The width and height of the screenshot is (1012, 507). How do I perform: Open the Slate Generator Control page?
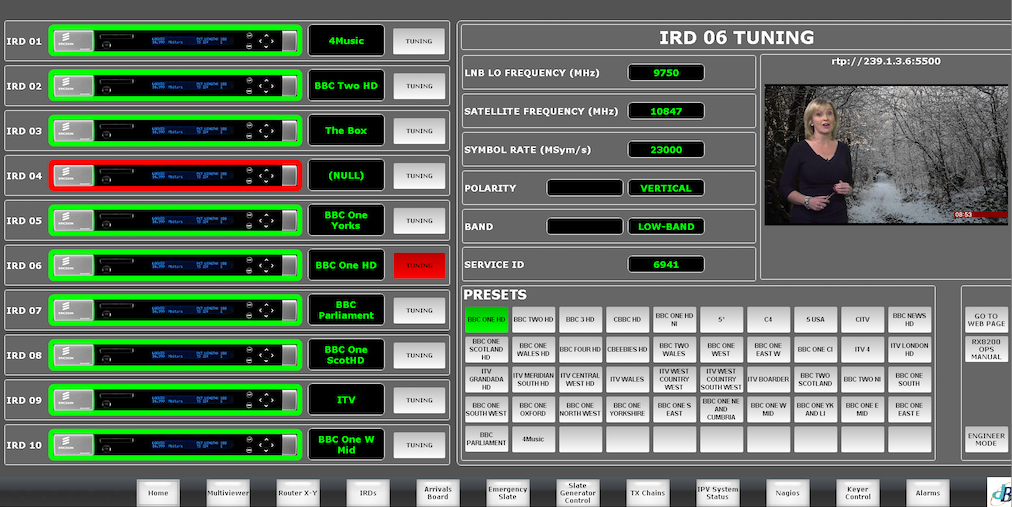click(x=578, y=492)
